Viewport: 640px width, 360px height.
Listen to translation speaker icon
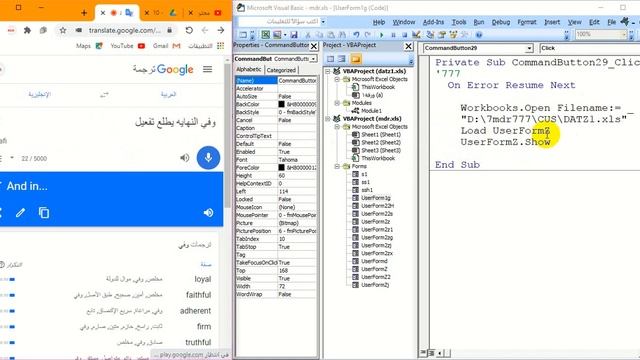[209, 213]
